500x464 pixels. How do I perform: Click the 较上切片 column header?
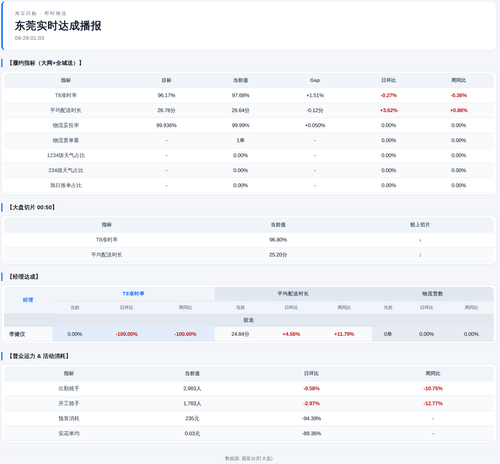[x=420, y=225]
